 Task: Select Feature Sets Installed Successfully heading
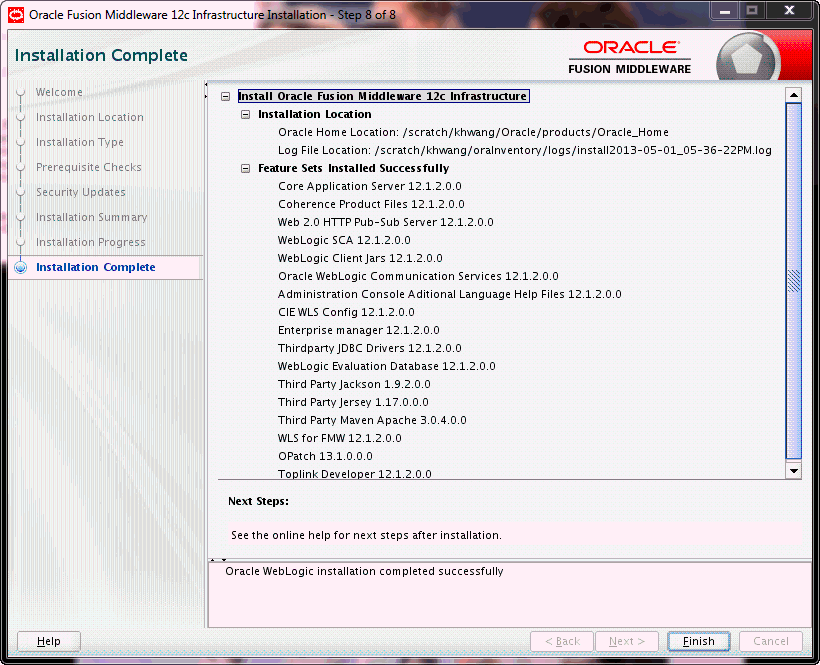(354, 168)
